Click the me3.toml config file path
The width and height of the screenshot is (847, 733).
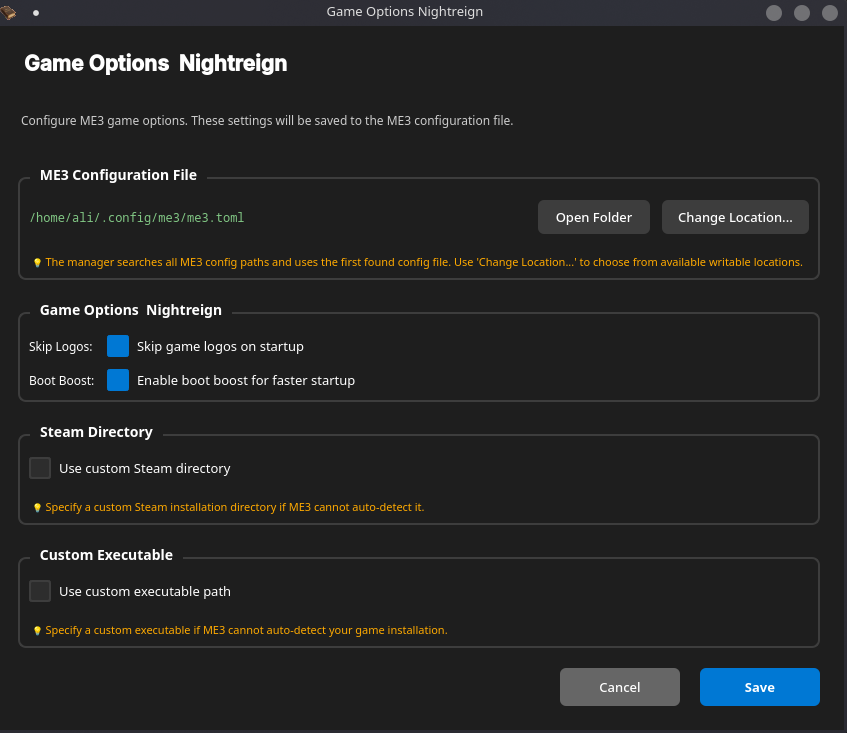pos(137,217)
